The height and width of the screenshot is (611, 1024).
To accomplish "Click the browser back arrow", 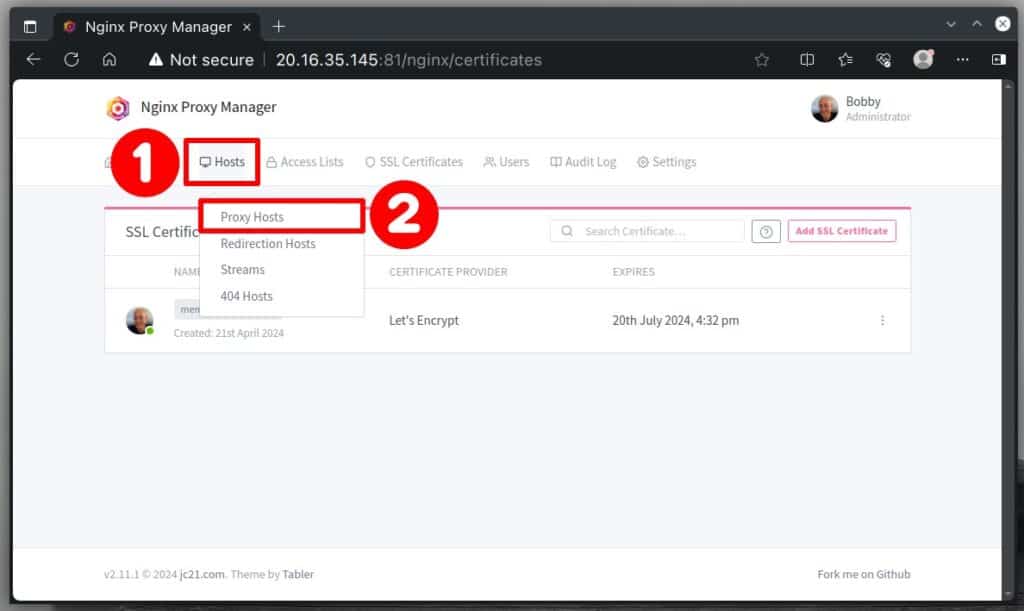I will (x=33, y=59).
